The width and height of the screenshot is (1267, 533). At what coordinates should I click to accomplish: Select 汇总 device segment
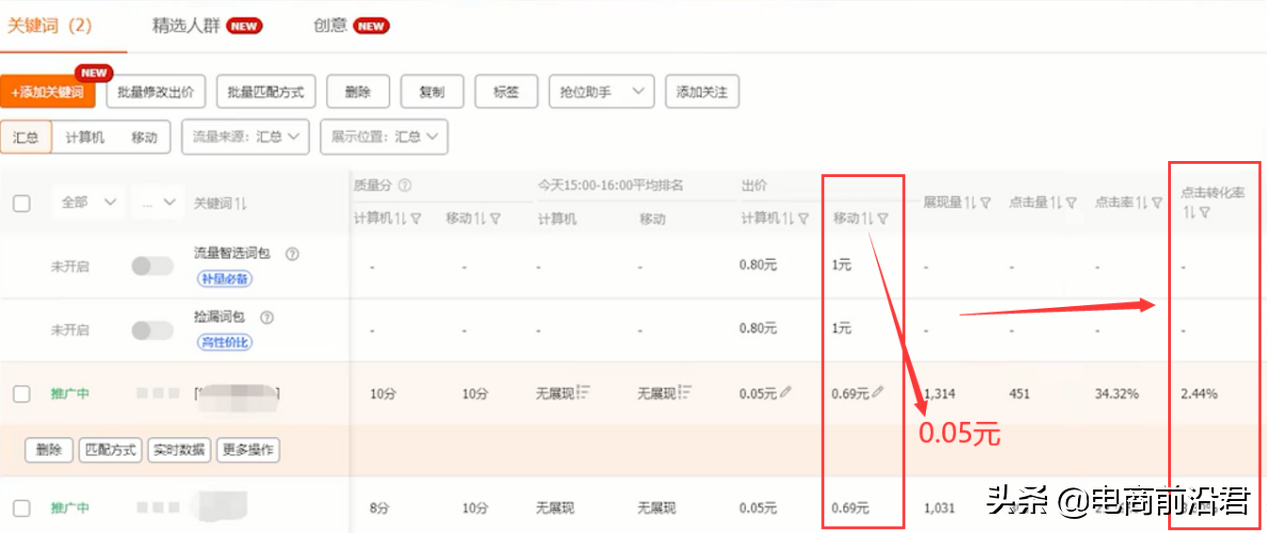pos(26,137)
